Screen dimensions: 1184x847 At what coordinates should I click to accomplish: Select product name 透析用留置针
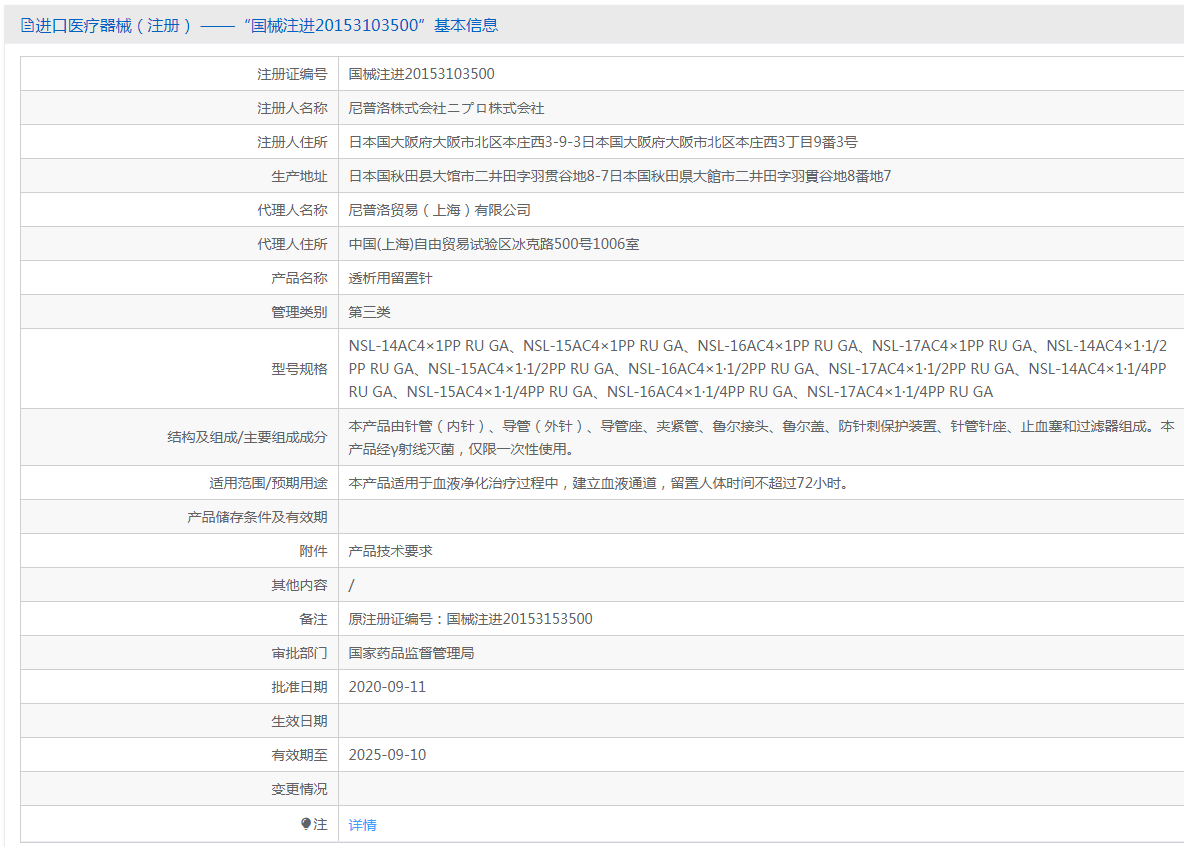[x=390, y=278]
